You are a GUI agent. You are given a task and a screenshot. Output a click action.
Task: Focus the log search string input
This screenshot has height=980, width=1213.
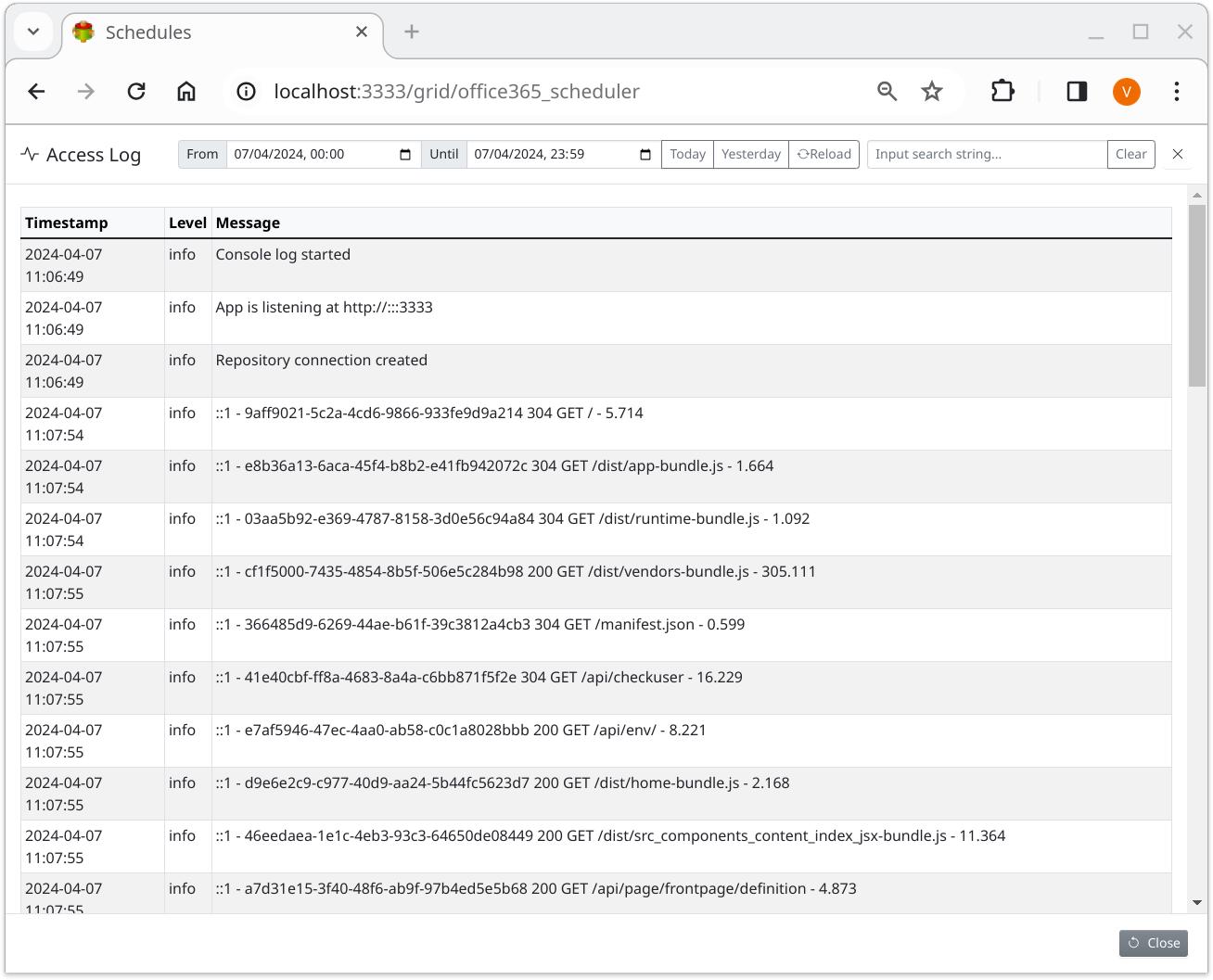click(987, 154)
